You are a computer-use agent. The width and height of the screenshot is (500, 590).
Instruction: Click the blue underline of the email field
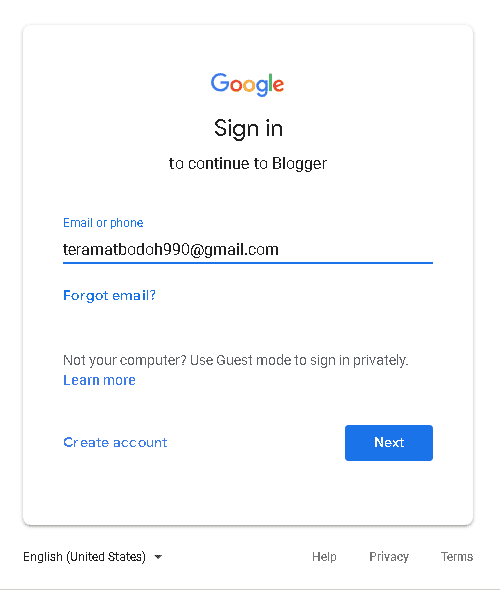coord(248,263)
